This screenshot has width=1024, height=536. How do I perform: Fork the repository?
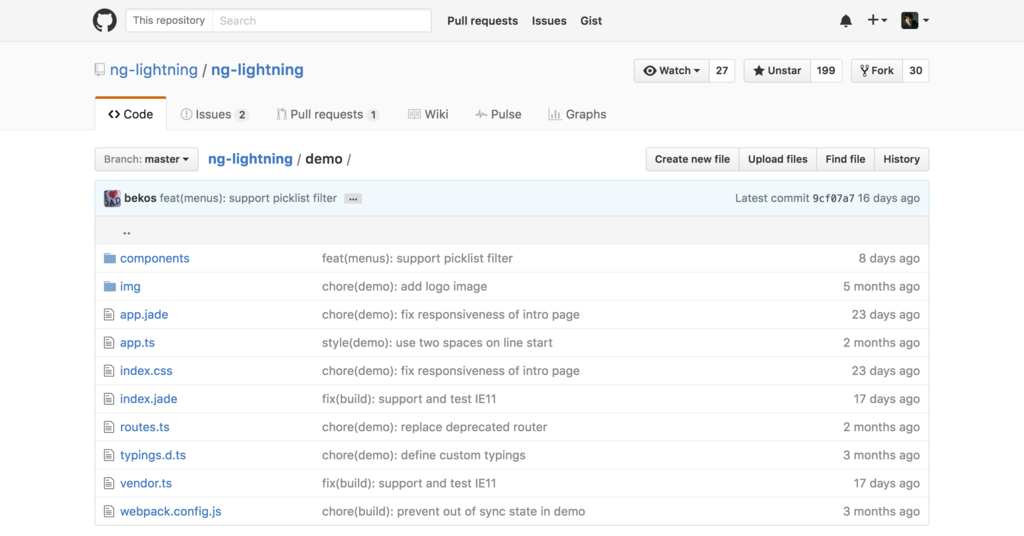tap(877, 71)
